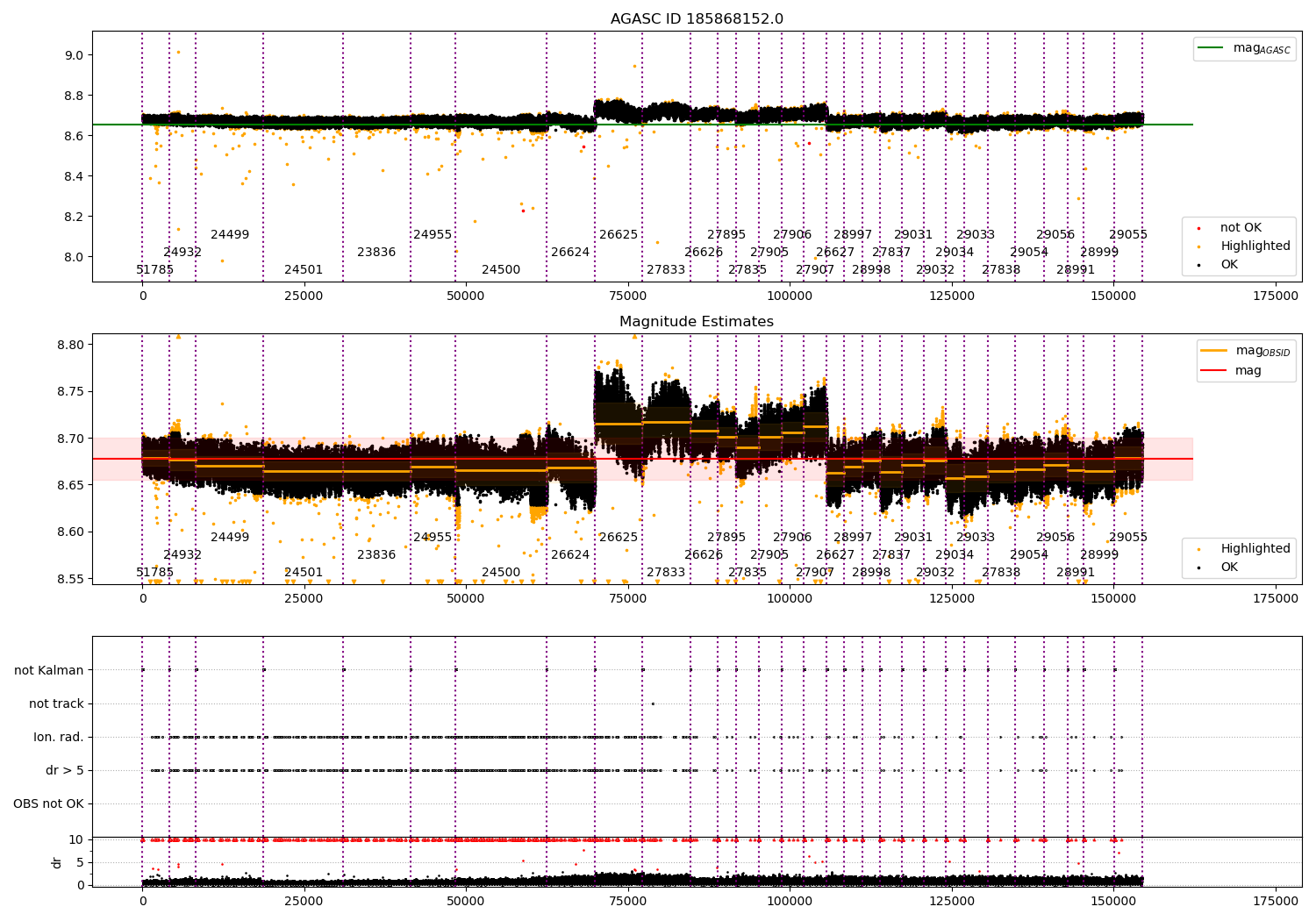1316x921 pixels.
Task: Select the mag OBSID legend entry in middle plot
Action: pyautogui.click(x=1246, y=351)
